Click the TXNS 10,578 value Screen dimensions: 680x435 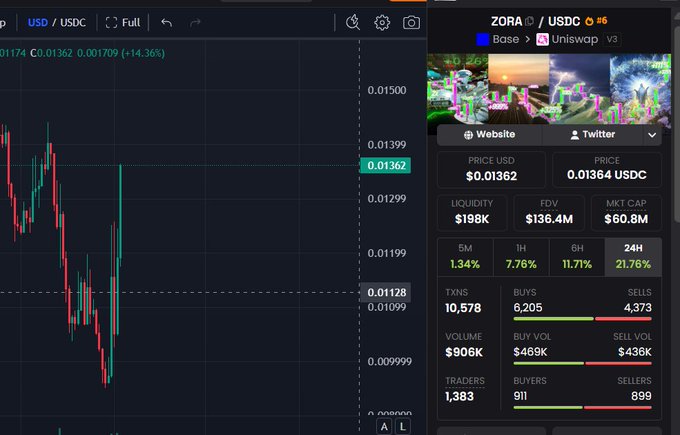[463, 308]
